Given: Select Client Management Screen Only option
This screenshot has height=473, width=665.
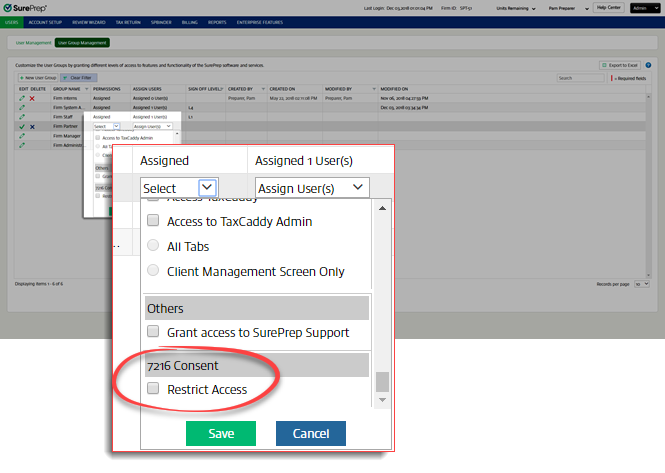Looking at the screenshot, I should [x=154, y=271].
